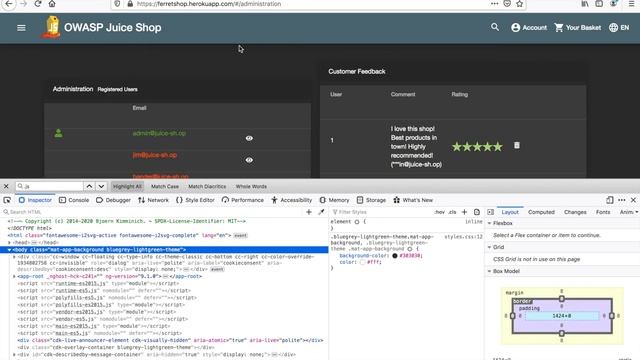
Task: Delete the 'I love this shop!' feedback
Action: tap(517, 145)
